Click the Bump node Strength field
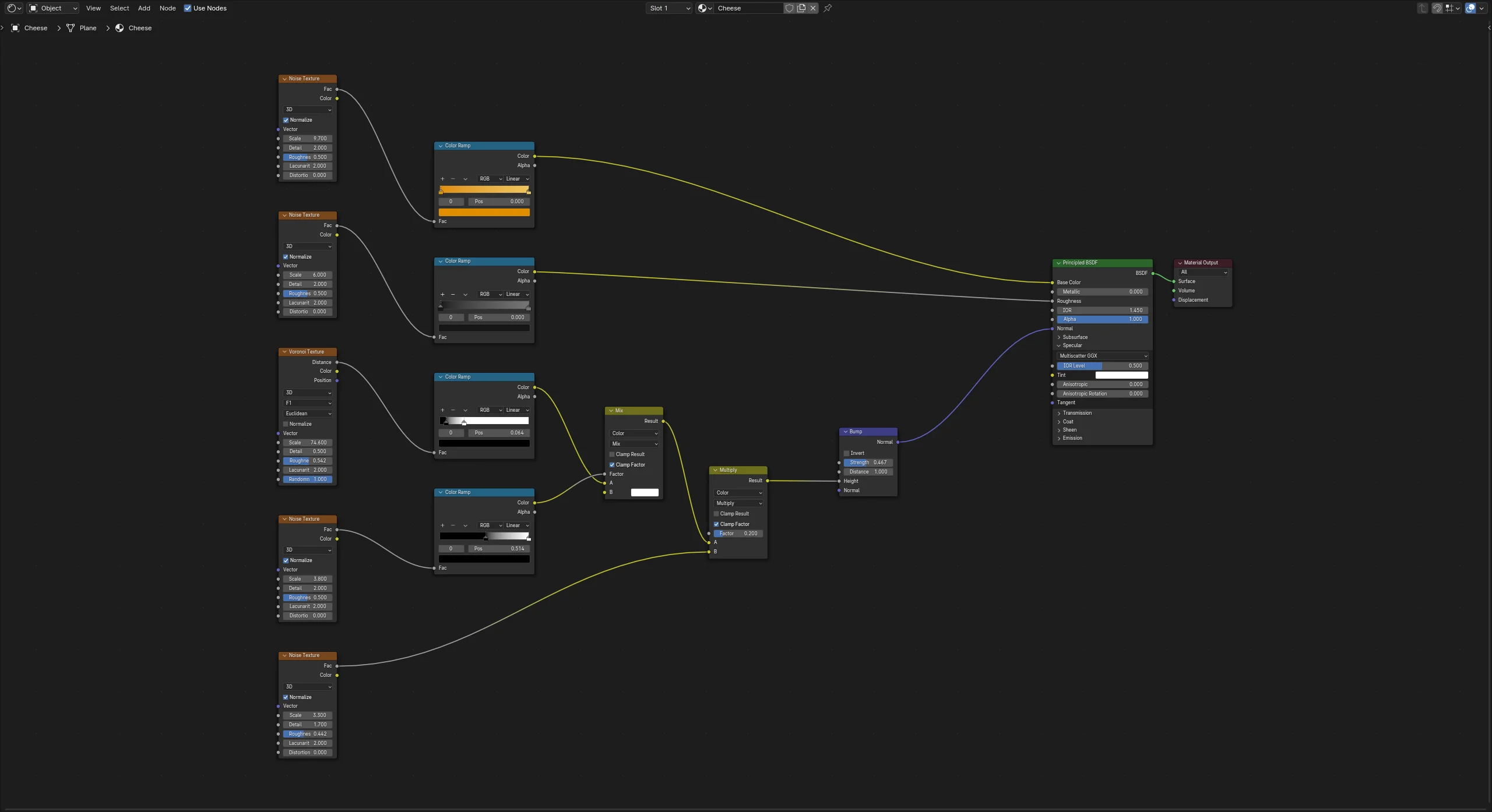 [868, 463]
